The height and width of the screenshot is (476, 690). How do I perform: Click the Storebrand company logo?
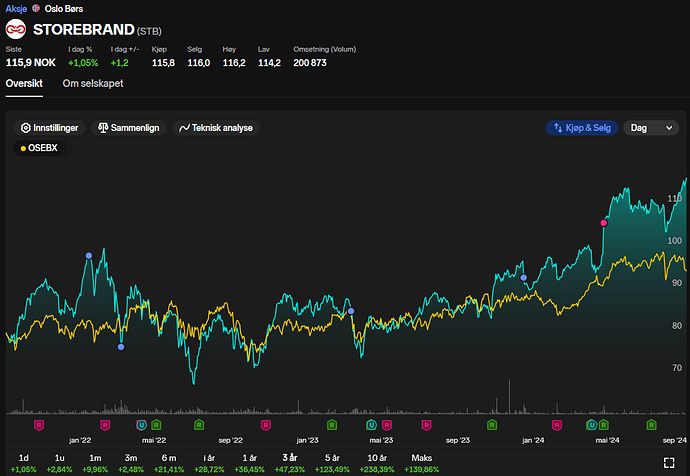click(x=16, y=29)
